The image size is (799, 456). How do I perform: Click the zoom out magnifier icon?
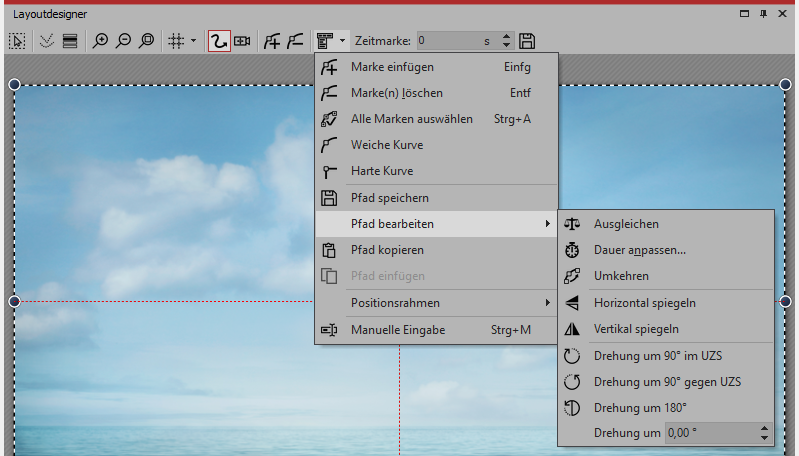click(123, 41)
